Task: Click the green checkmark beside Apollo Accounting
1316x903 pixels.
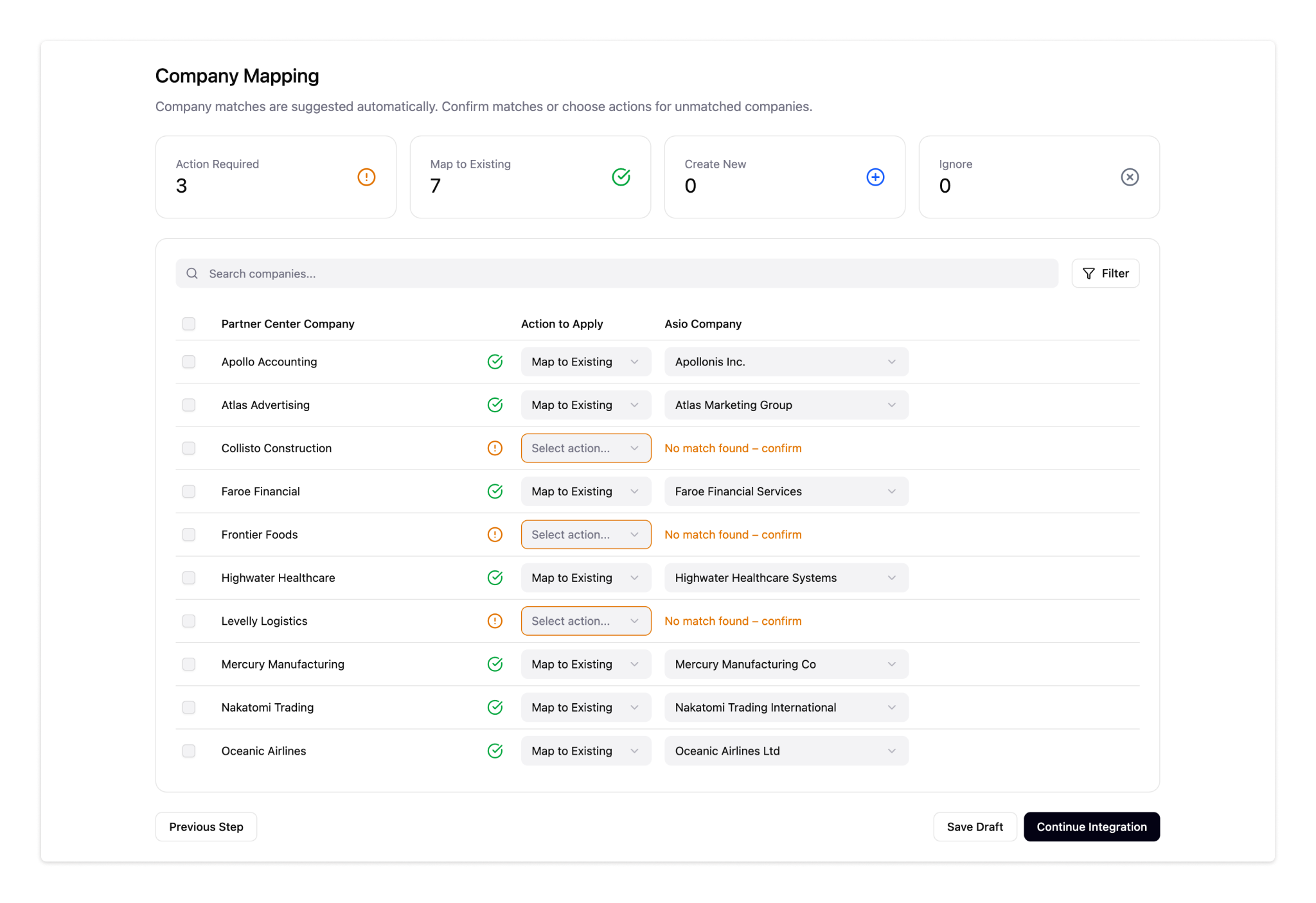Action: tap(495, 362)
